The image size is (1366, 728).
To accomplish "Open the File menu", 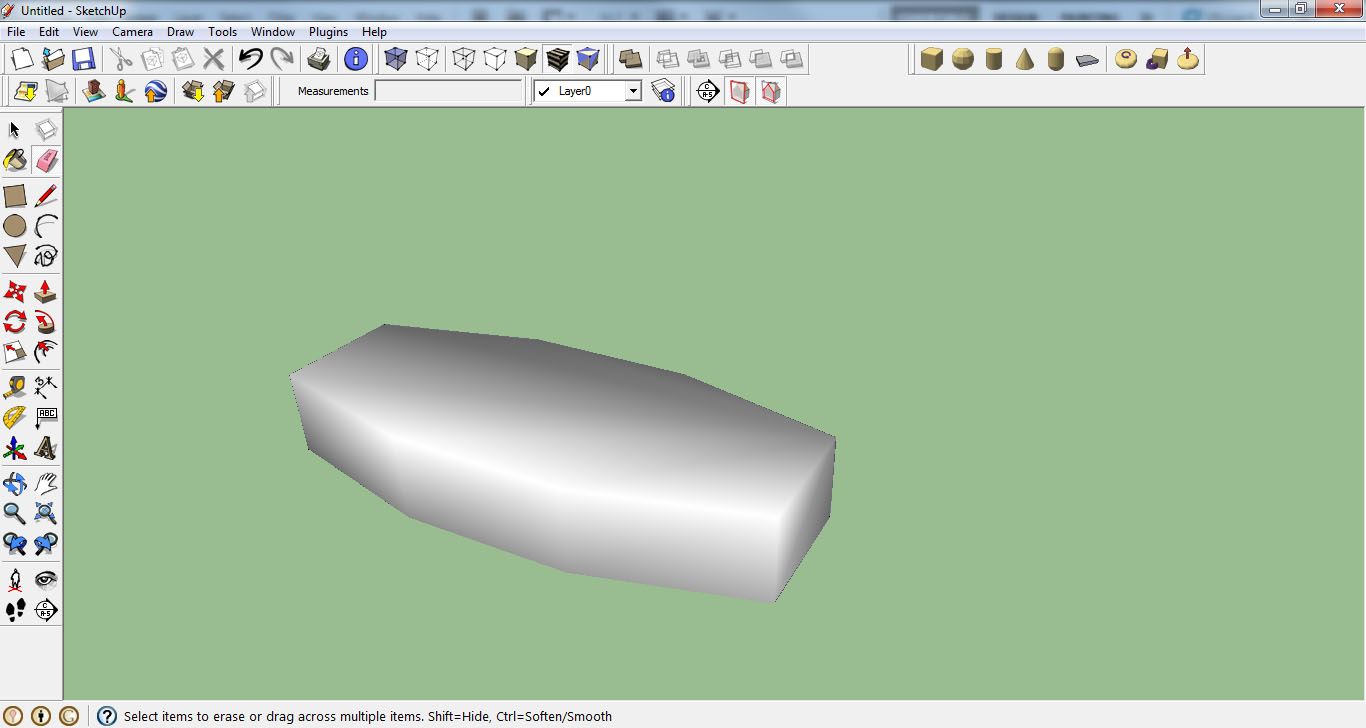I will [x=16, y=32].
